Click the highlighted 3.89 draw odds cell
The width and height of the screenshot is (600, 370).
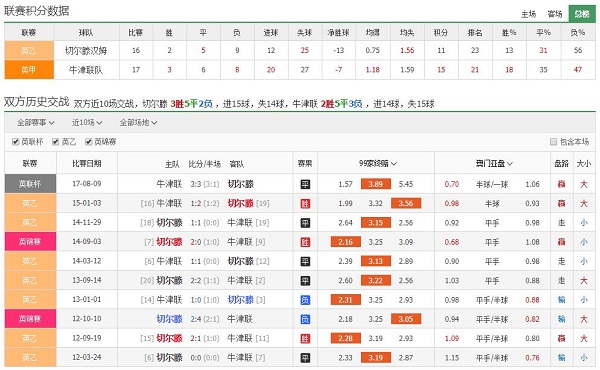coord(376,184)
